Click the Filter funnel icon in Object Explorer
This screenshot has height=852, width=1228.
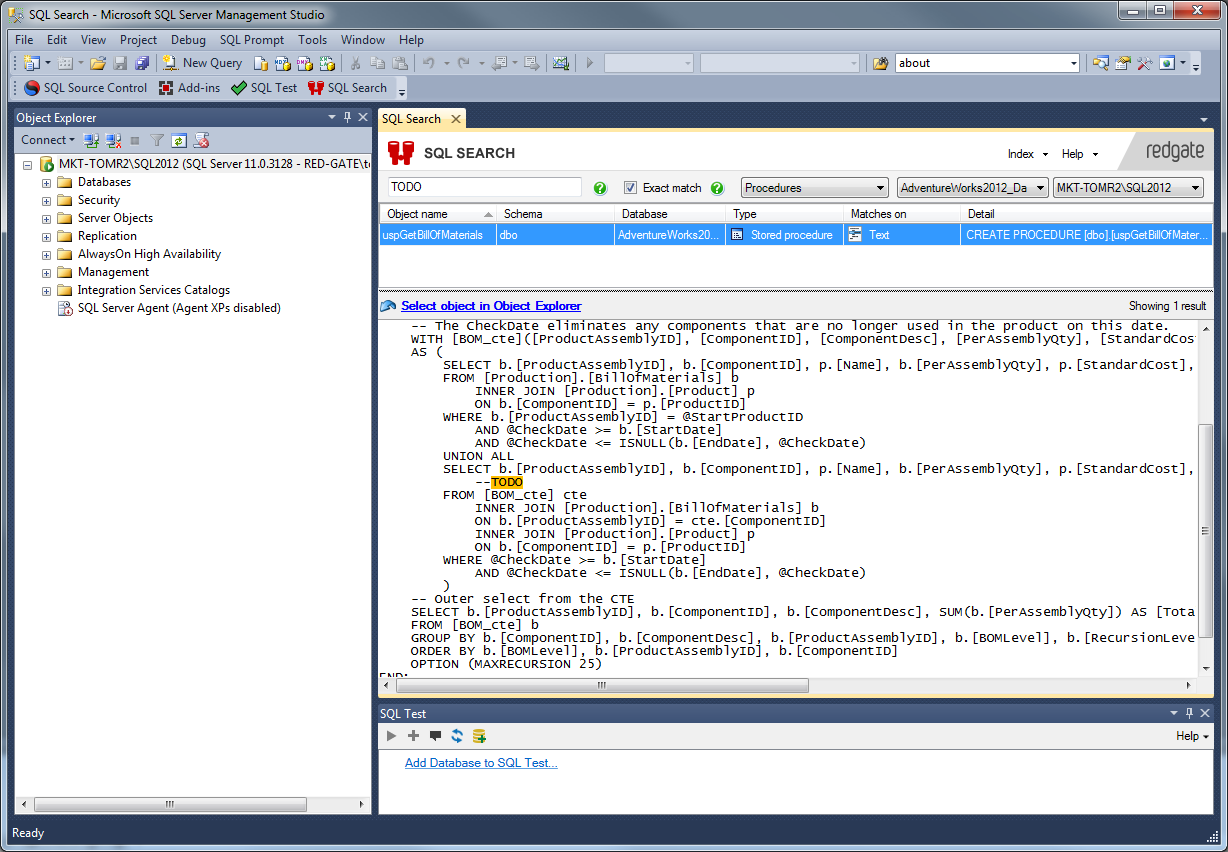tap(157, 140)
